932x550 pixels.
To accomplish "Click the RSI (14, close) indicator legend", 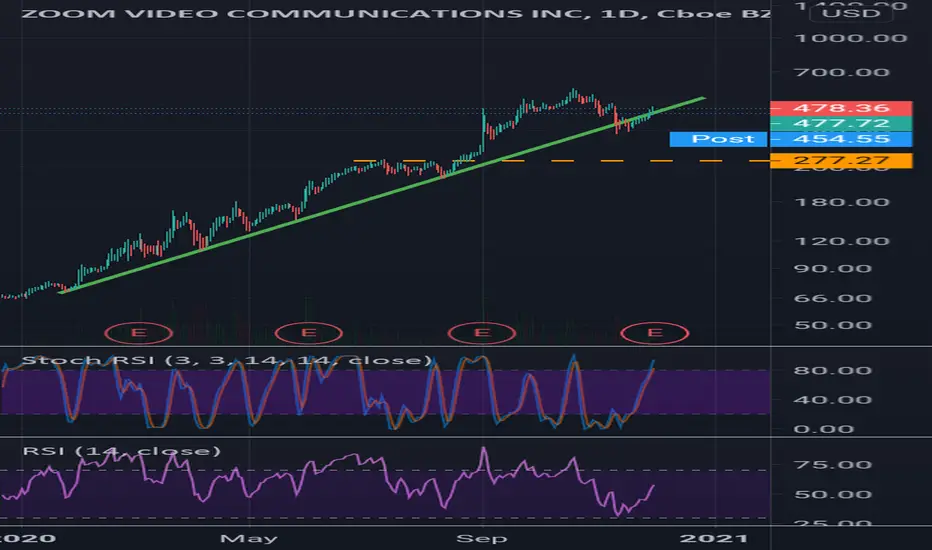I will [x=121, y=451].
